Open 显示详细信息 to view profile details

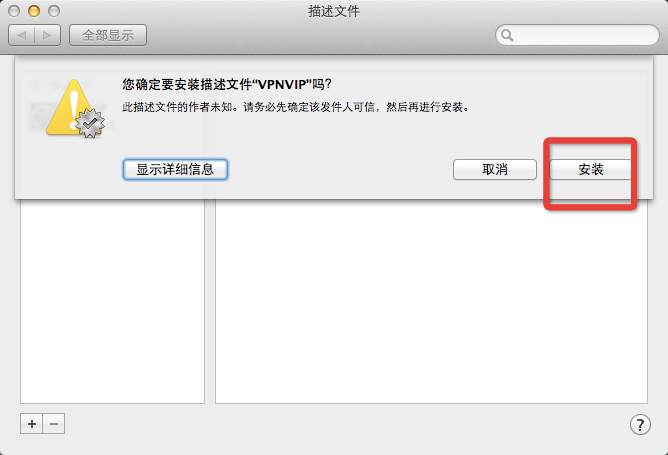(x=175, y=170)
